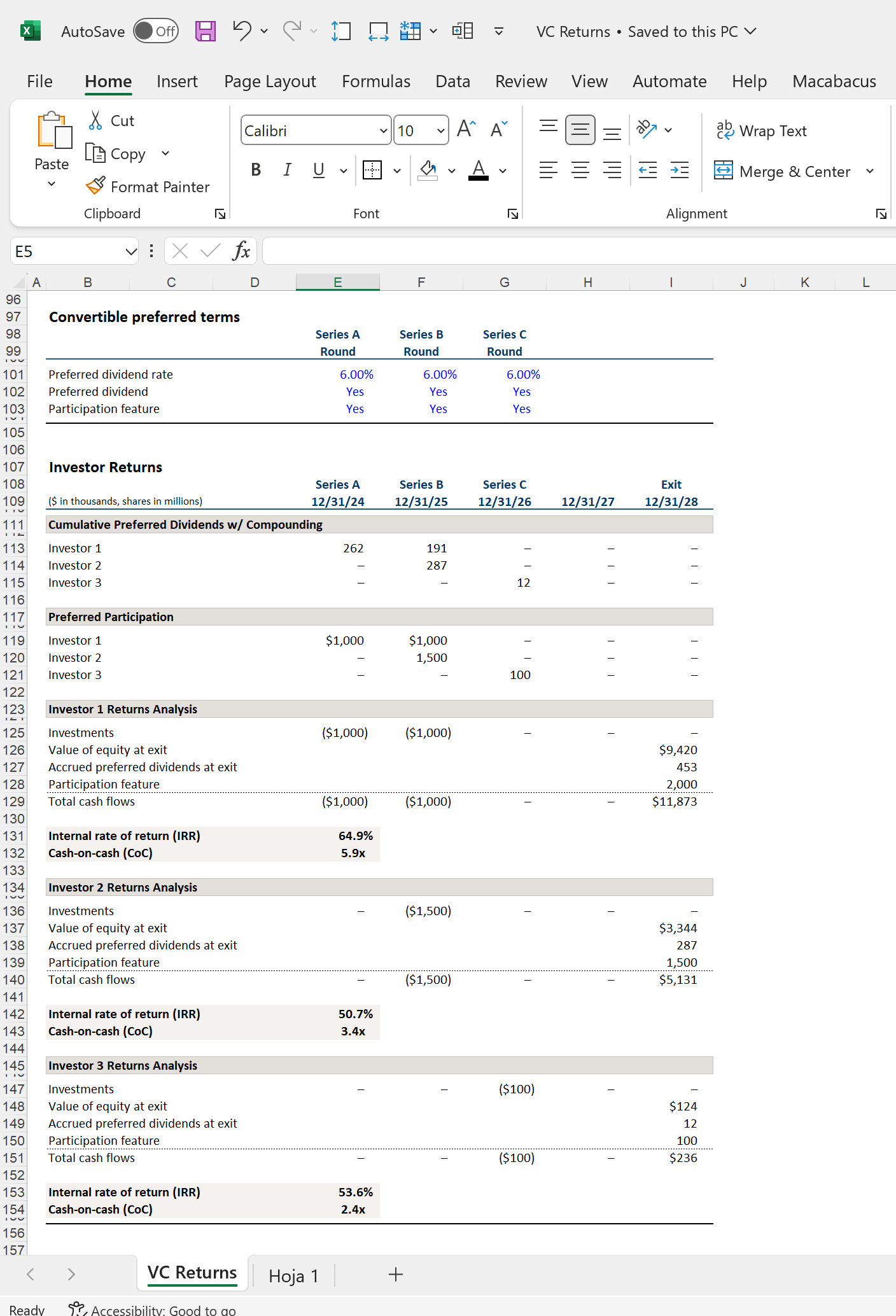Viewport: 896px width, 1316px height.
Task: Click the Cut scissors icon
Action: pyautogui.click(x=95, y=120)
